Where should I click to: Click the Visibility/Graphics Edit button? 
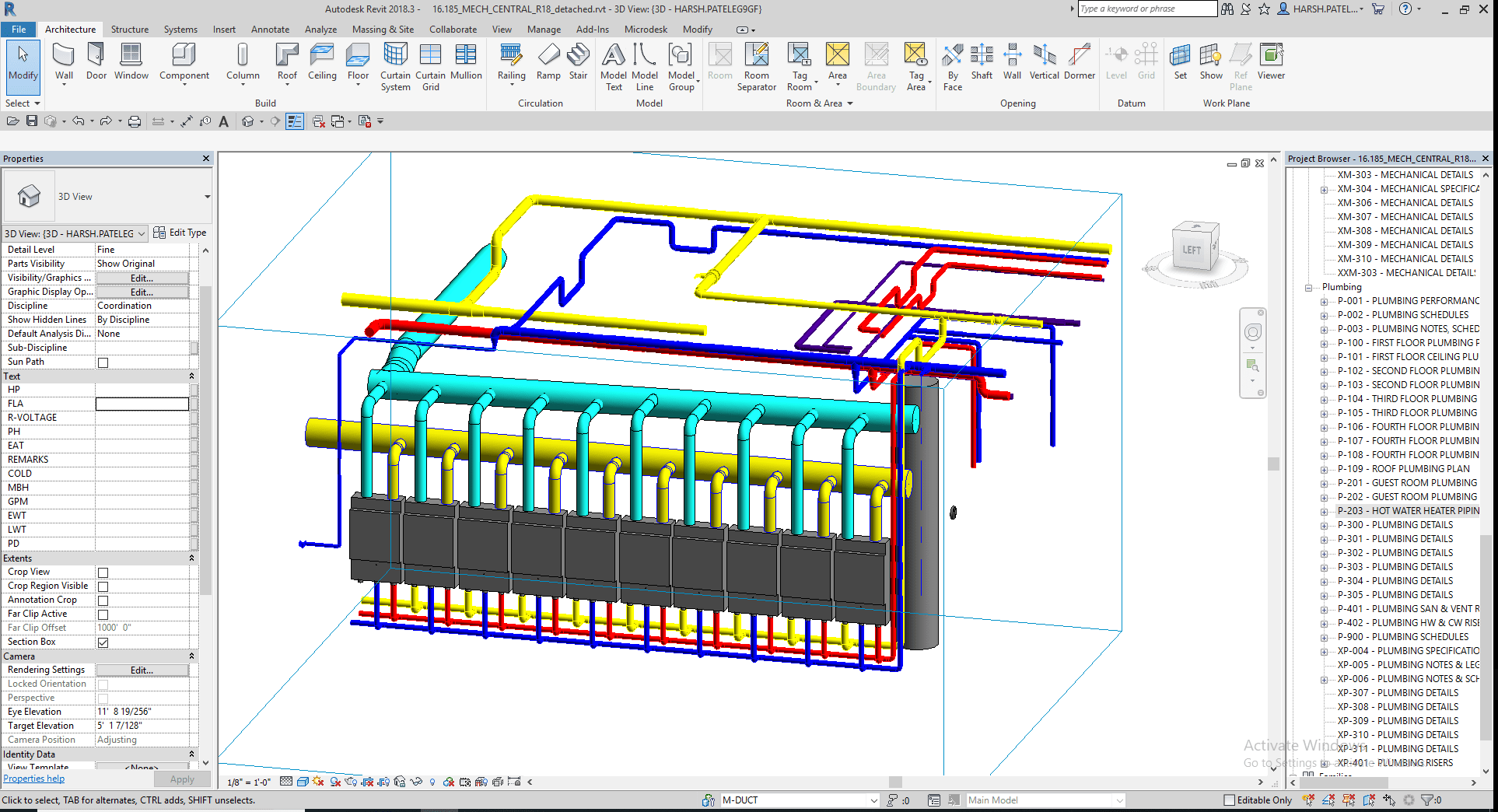point(142,278)
